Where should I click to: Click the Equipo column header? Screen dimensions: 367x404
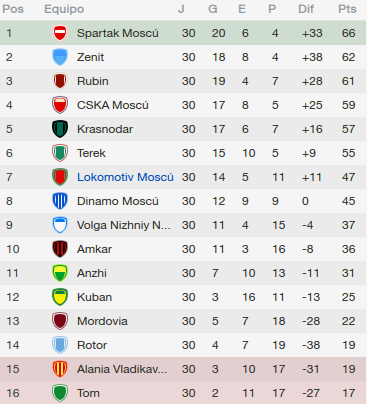[64, 9]
